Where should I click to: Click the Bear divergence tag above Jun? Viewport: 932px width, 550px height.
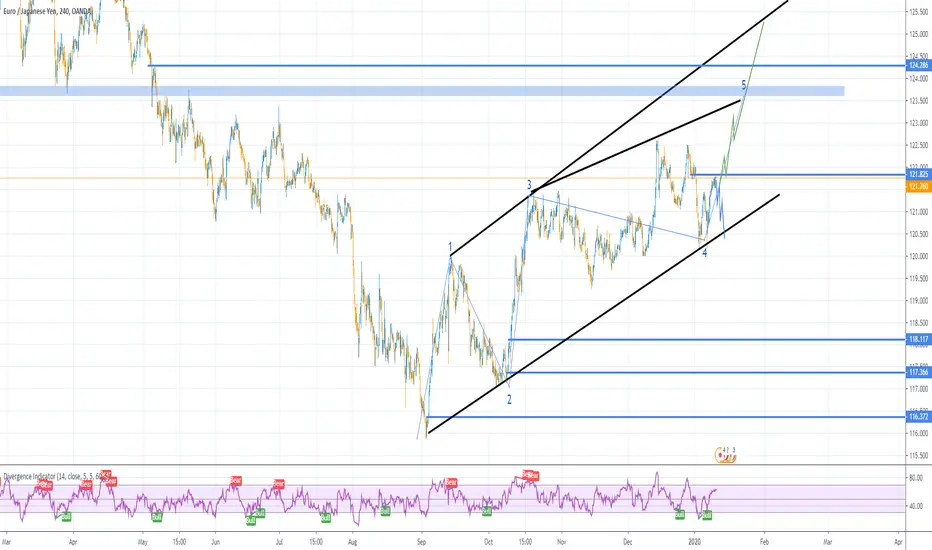[236, 481]
